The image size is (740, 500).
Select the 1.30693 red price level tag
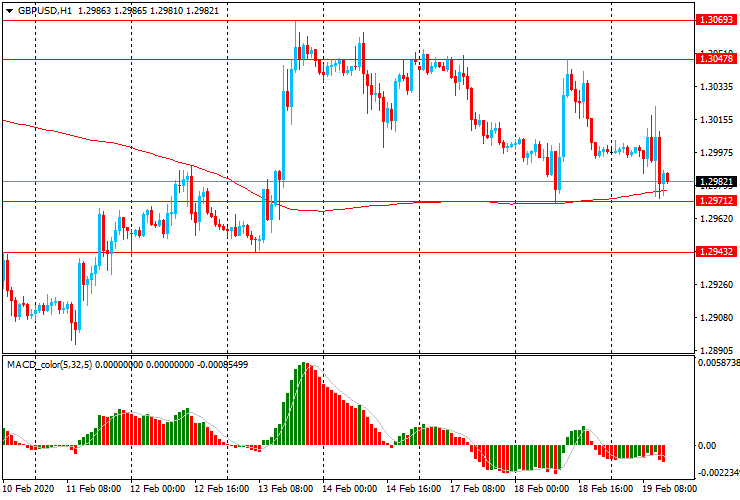point(717,19)
